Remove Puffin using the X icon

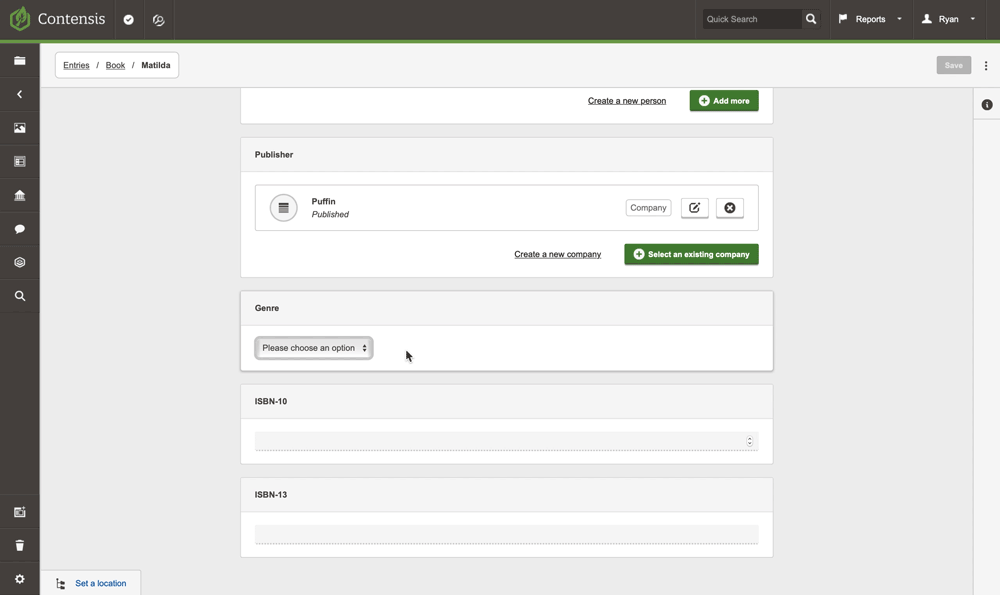point(729,207)
